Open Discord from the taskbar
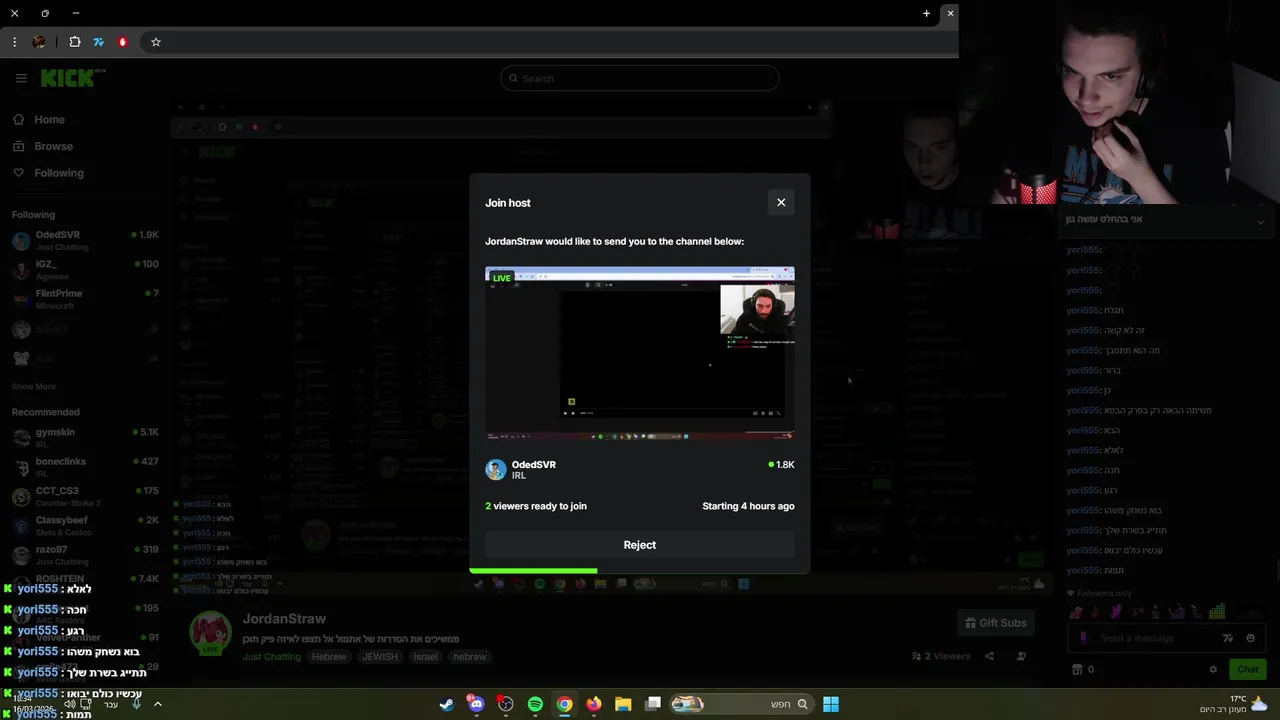The height and width of the screenshot is (720, 1280). [x=476, y=704]
